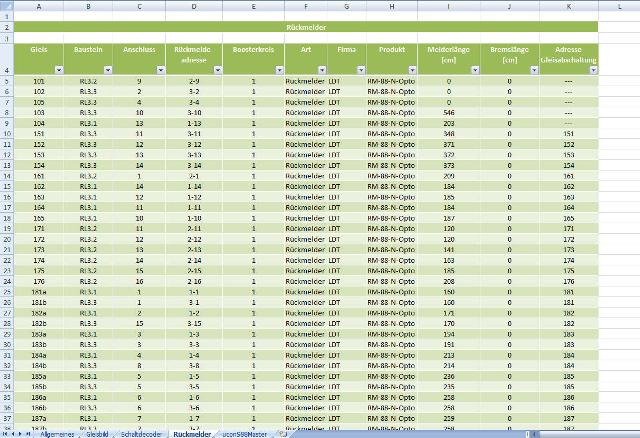The image size is (640, 438).
Task: Open the Gleis column filter dropdown
Action: [58, 70]
